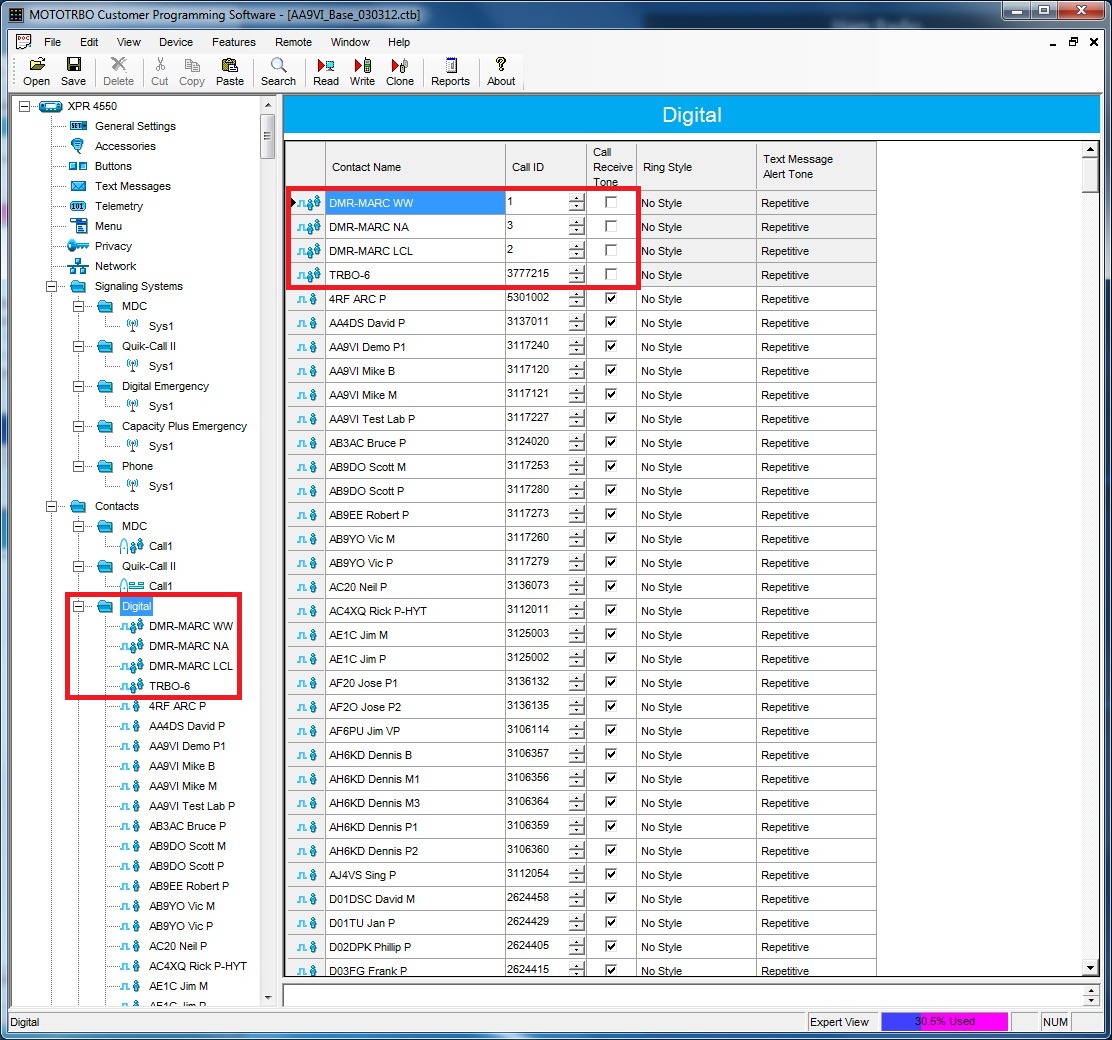This screenshot has height=1040, width=1112.
Task: Select General Settings in the tree
Action: [x=135, y=126]
